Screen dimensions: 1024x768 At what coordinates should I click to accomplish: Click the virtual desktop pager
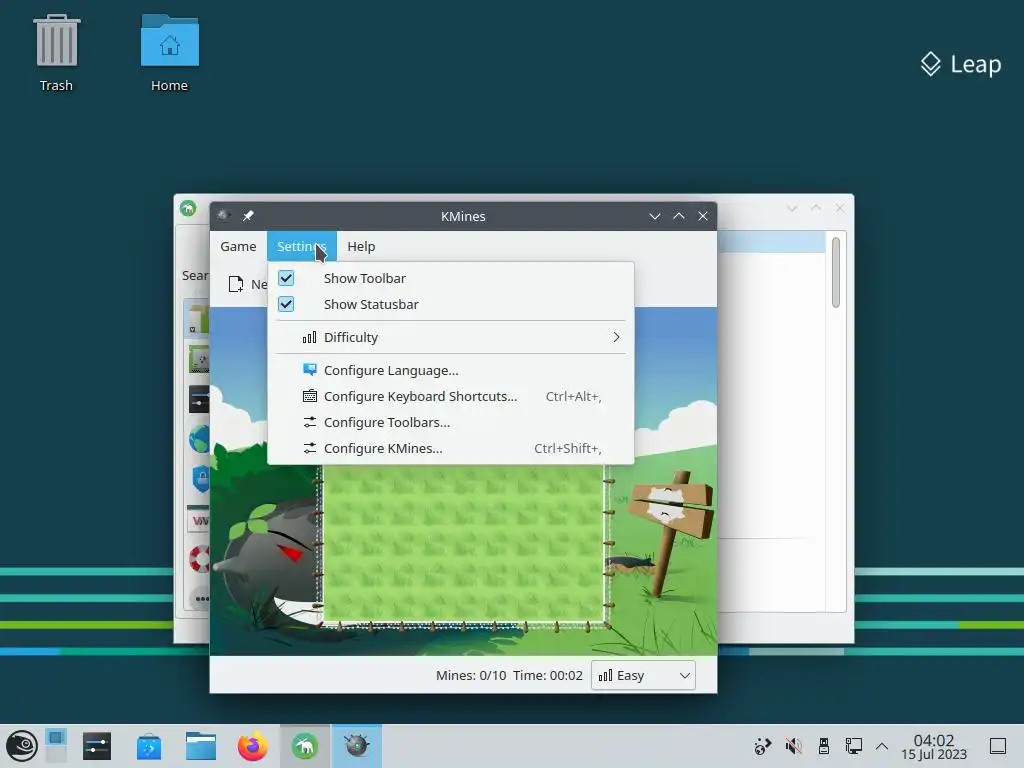pyautogui.click(x=56, y=746)
